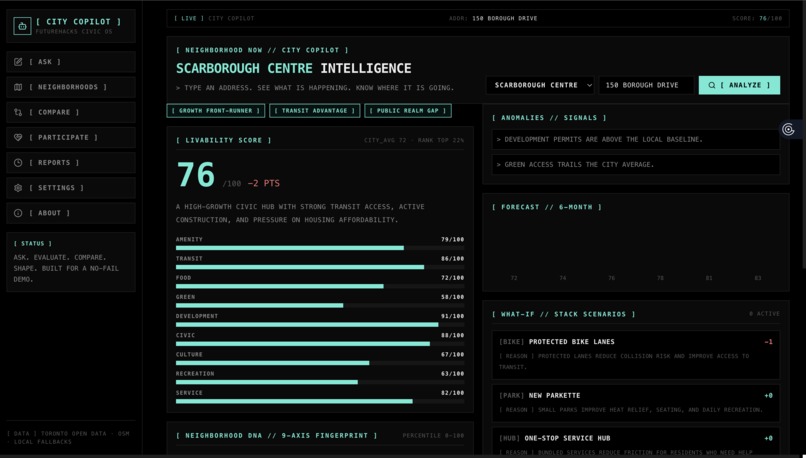806x458 pixels.
Task: Click the Anomalies Signals panel title
Action: coord(549,118)
